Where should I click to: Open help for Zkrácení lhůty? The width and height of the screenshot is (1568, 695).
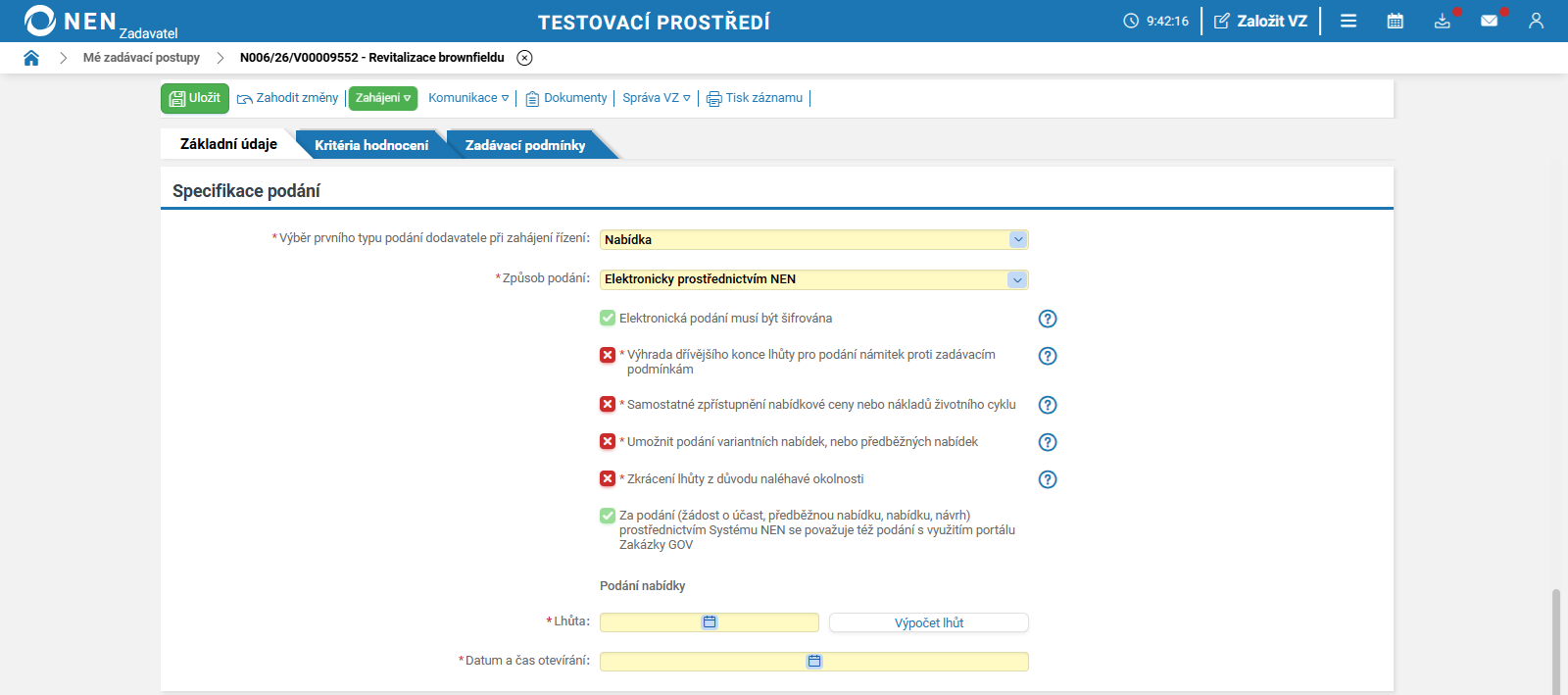tap(1048, 479)
